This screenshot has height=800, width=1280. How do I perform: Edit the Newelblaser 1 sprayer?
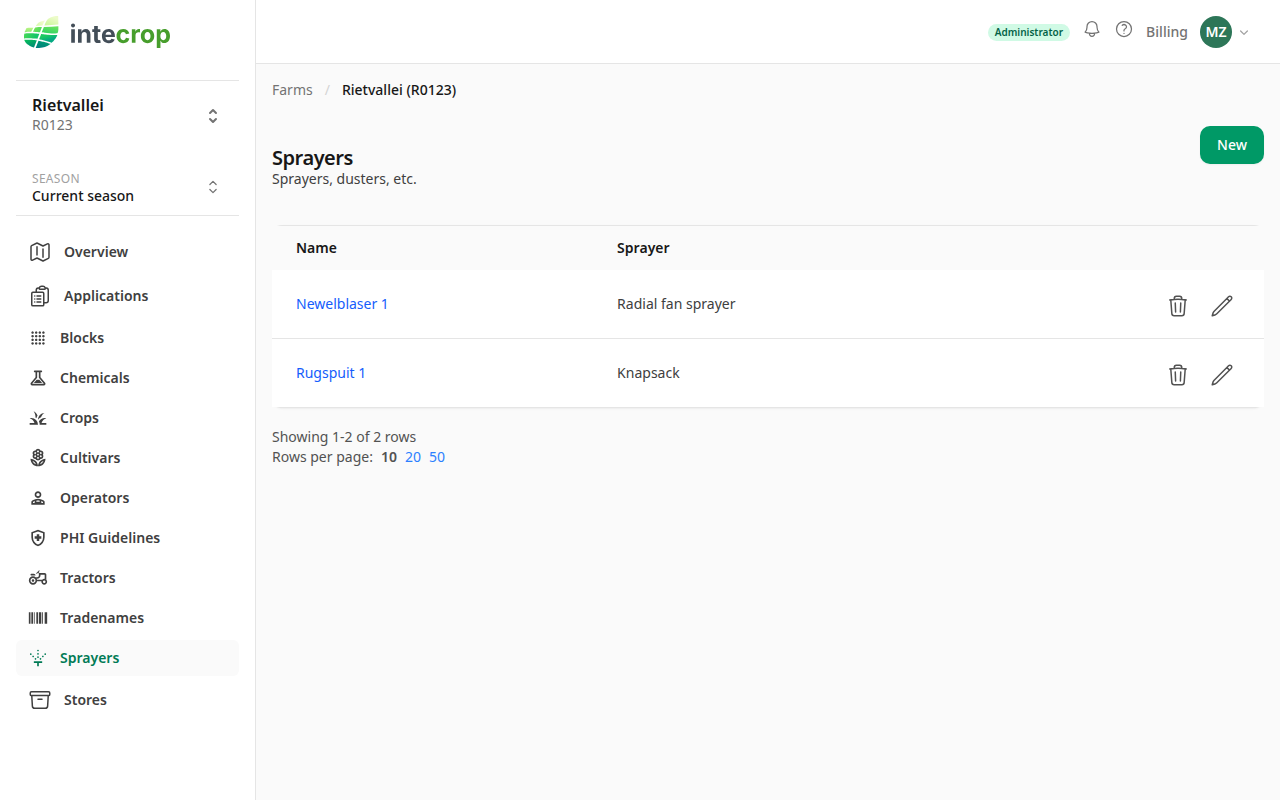coord(1222,306)
